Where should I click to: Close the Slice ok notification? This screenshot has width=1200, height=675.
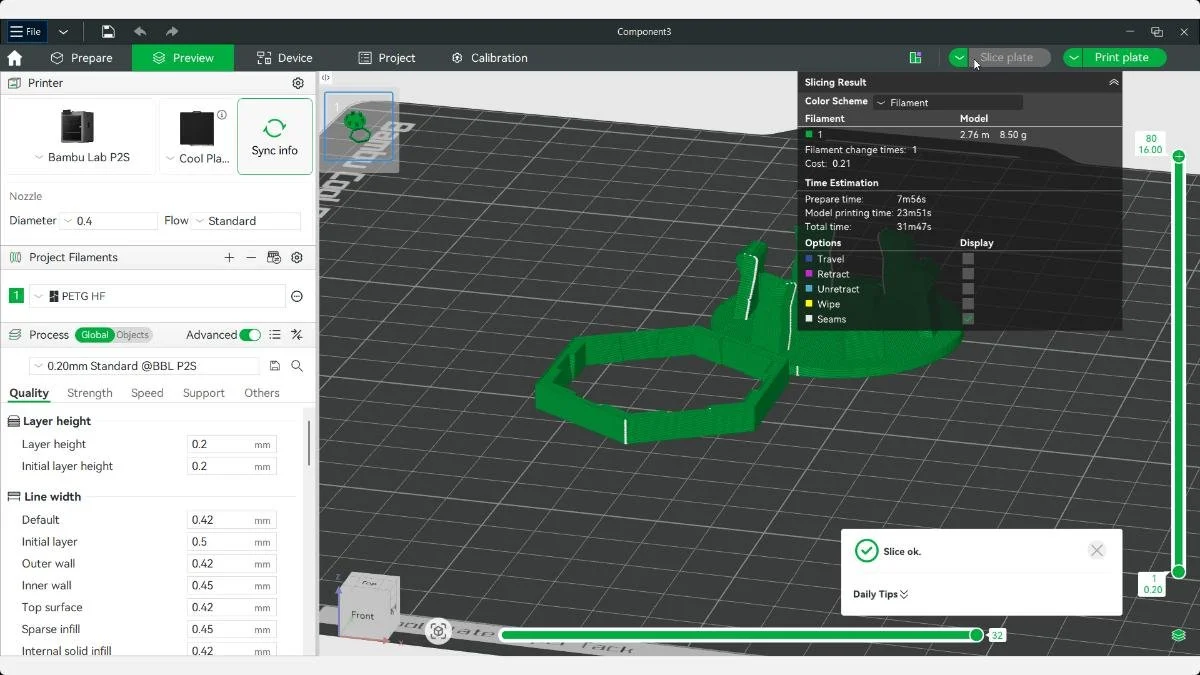[1097, 551]
